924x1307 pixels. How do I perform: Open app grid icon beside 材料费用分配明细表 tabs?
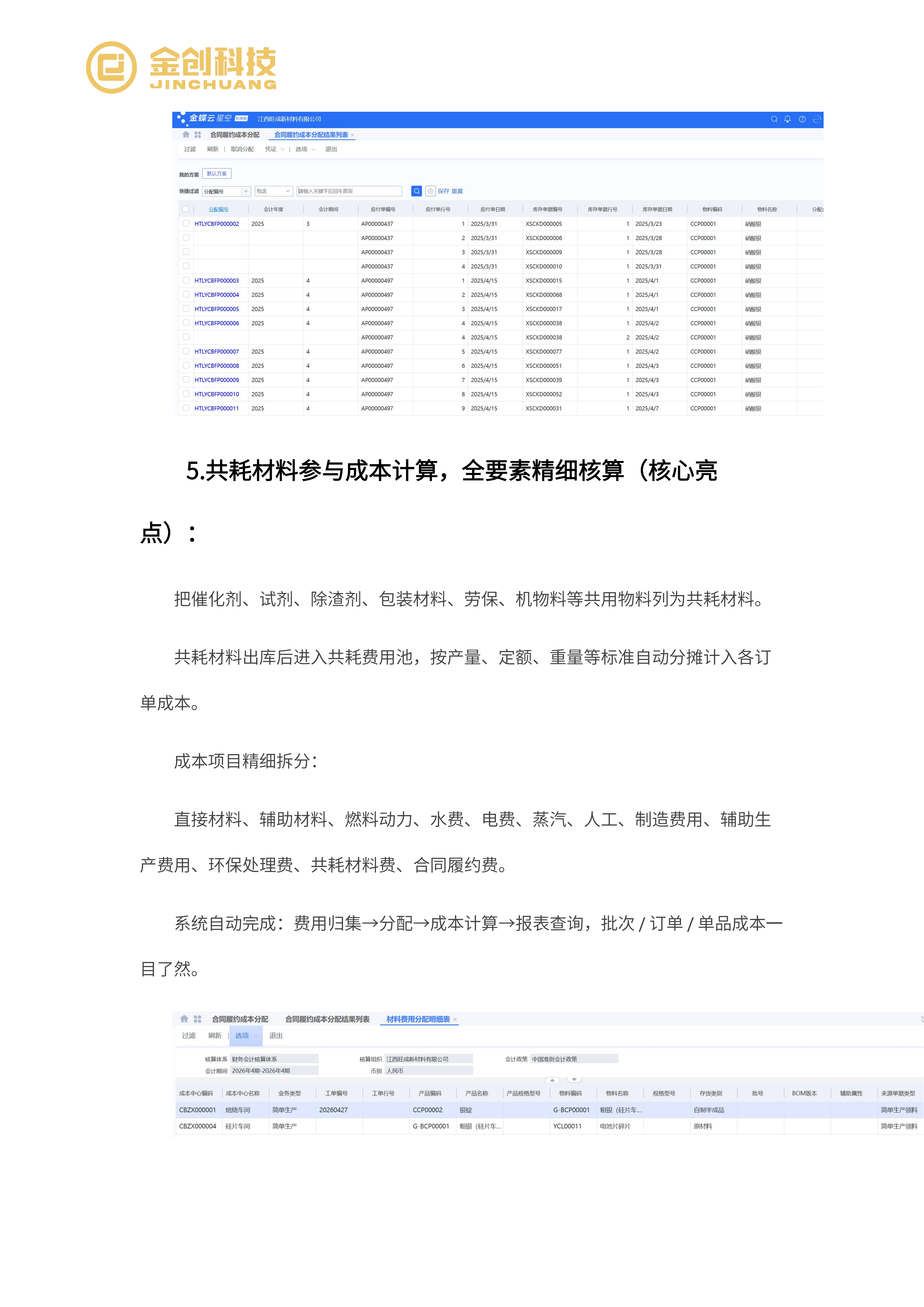(x=198, y=1019)
